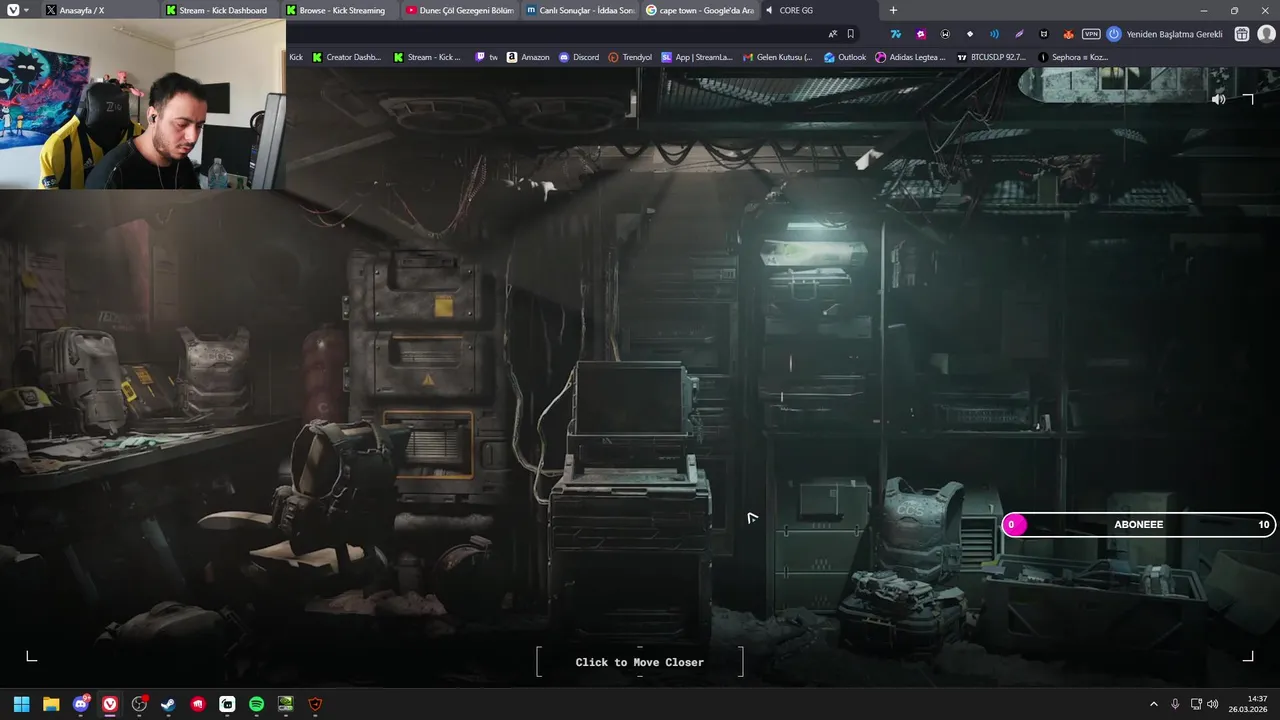Open the Windows Start menu

point(21,704)
